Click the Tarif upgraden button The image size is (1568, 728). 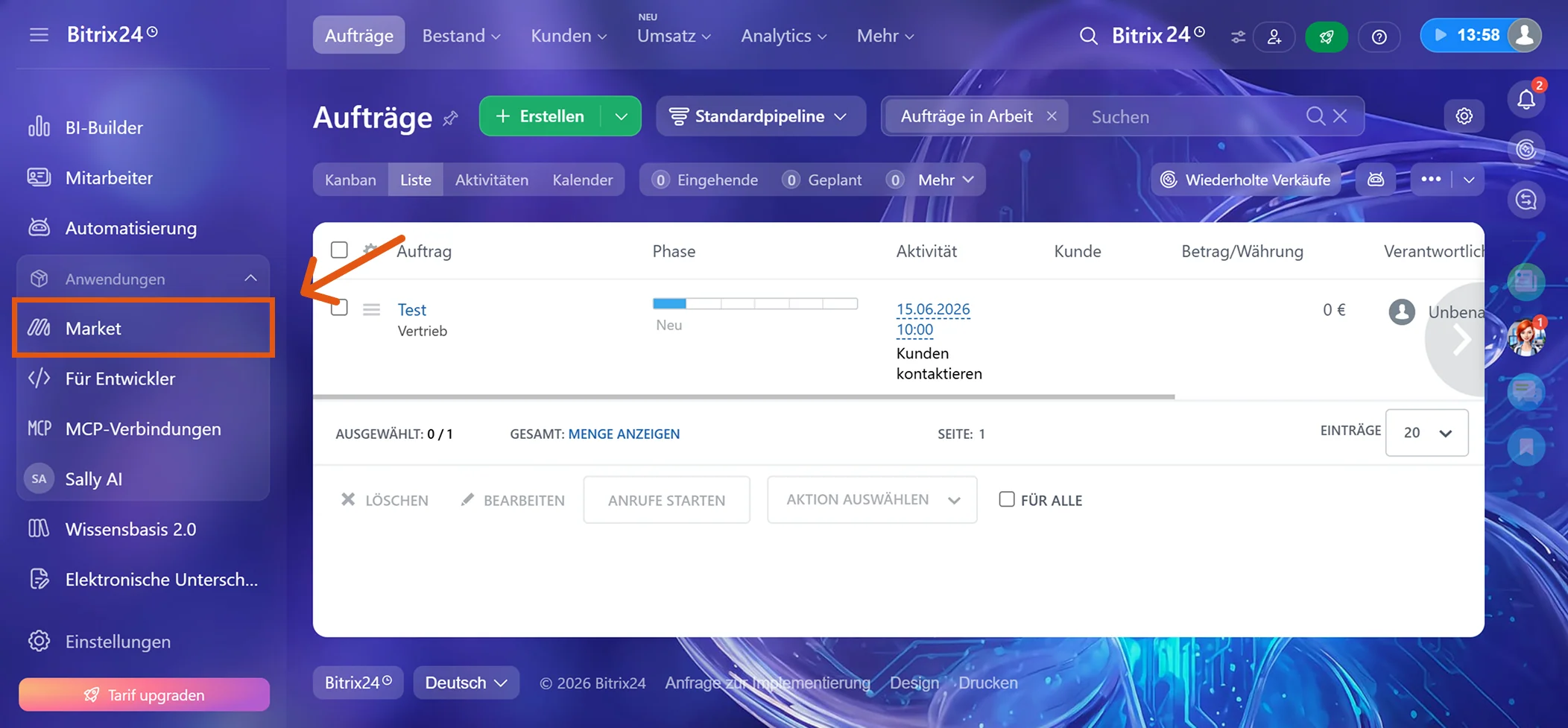144,694
